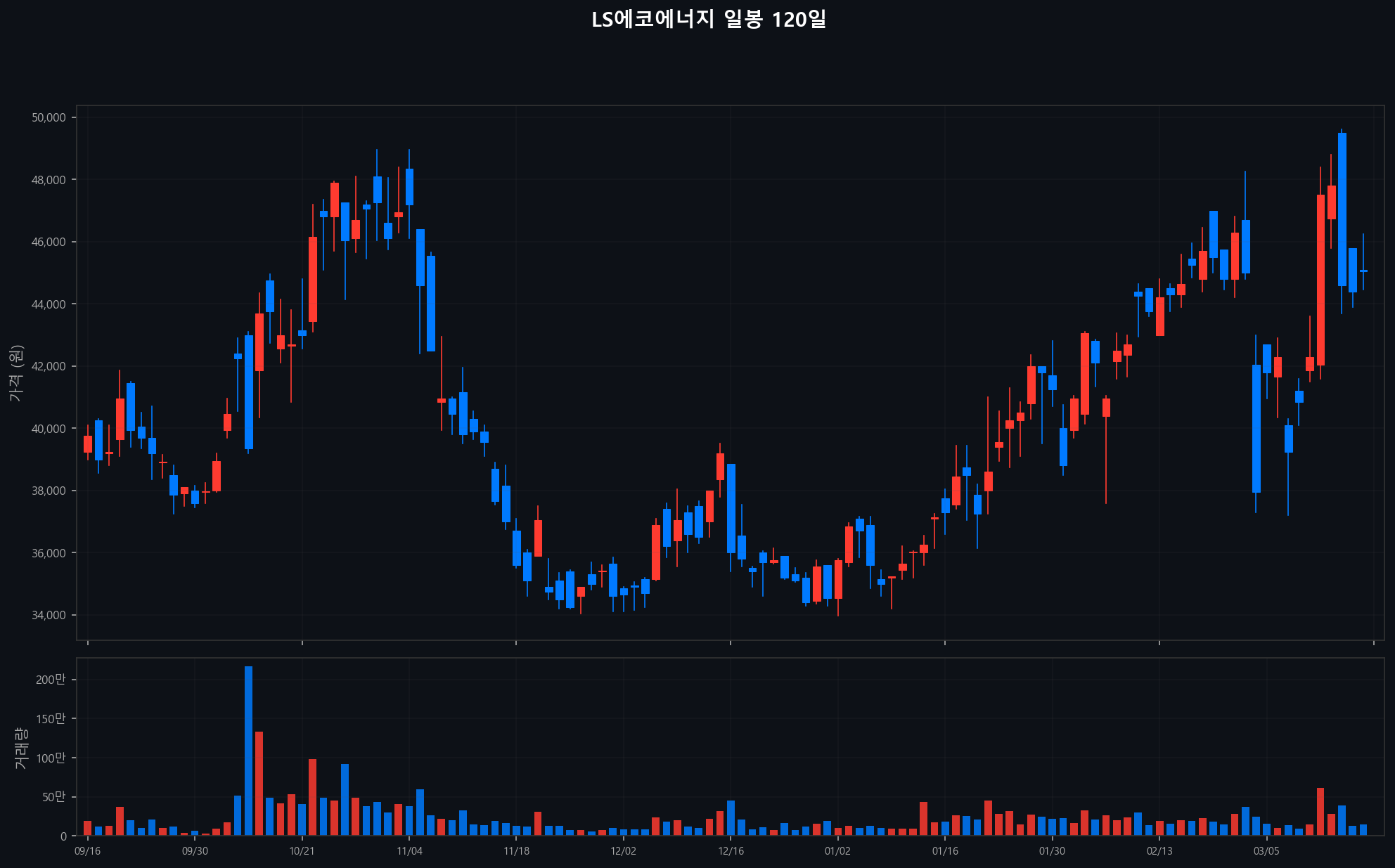Screen dimensions: 1395x868
Task: Click the 50만 volume tick label
Action: point(53,797)
